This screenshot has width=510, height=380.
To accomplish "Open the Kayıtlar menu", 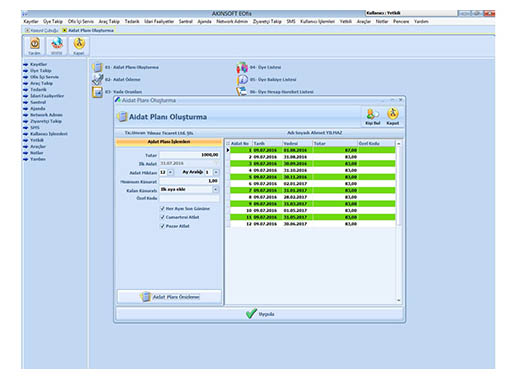I will 31,22.
